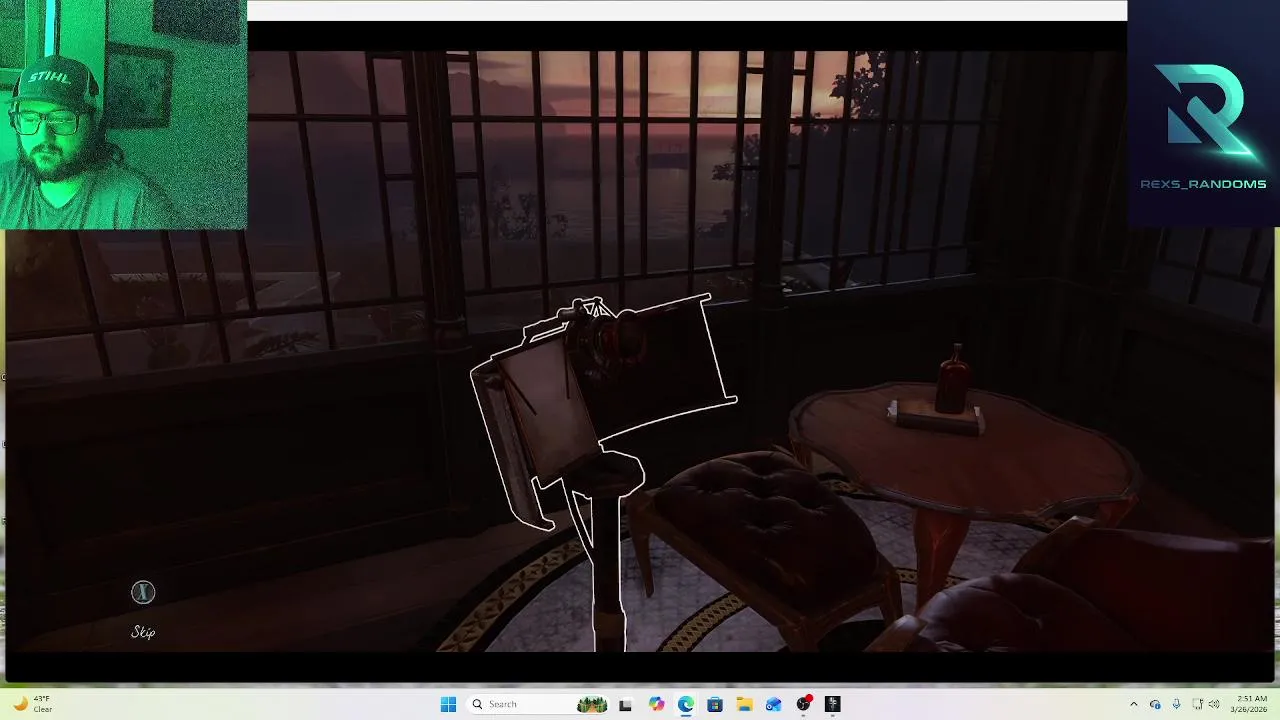This screenshot has height=720, width=1280.
Task: Click the taskbar Search box
Action: point(539,704)
